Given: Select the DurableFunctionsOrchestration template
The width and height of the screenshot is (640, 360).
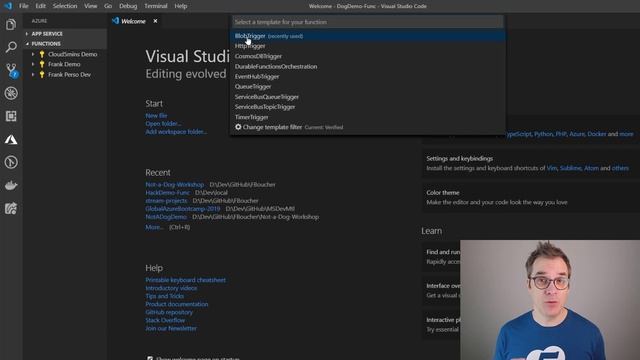Looking at the screenshot, I should click(367, 67).
